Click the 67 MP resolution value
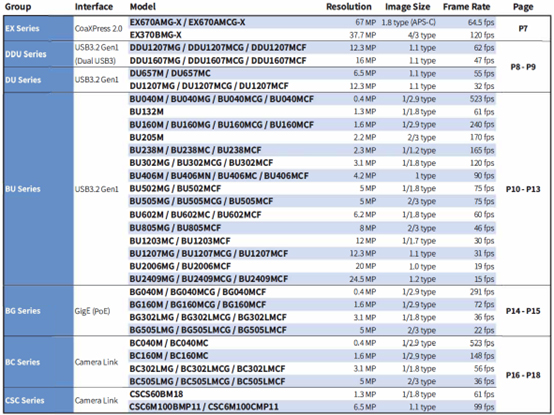 click(366, 22)
